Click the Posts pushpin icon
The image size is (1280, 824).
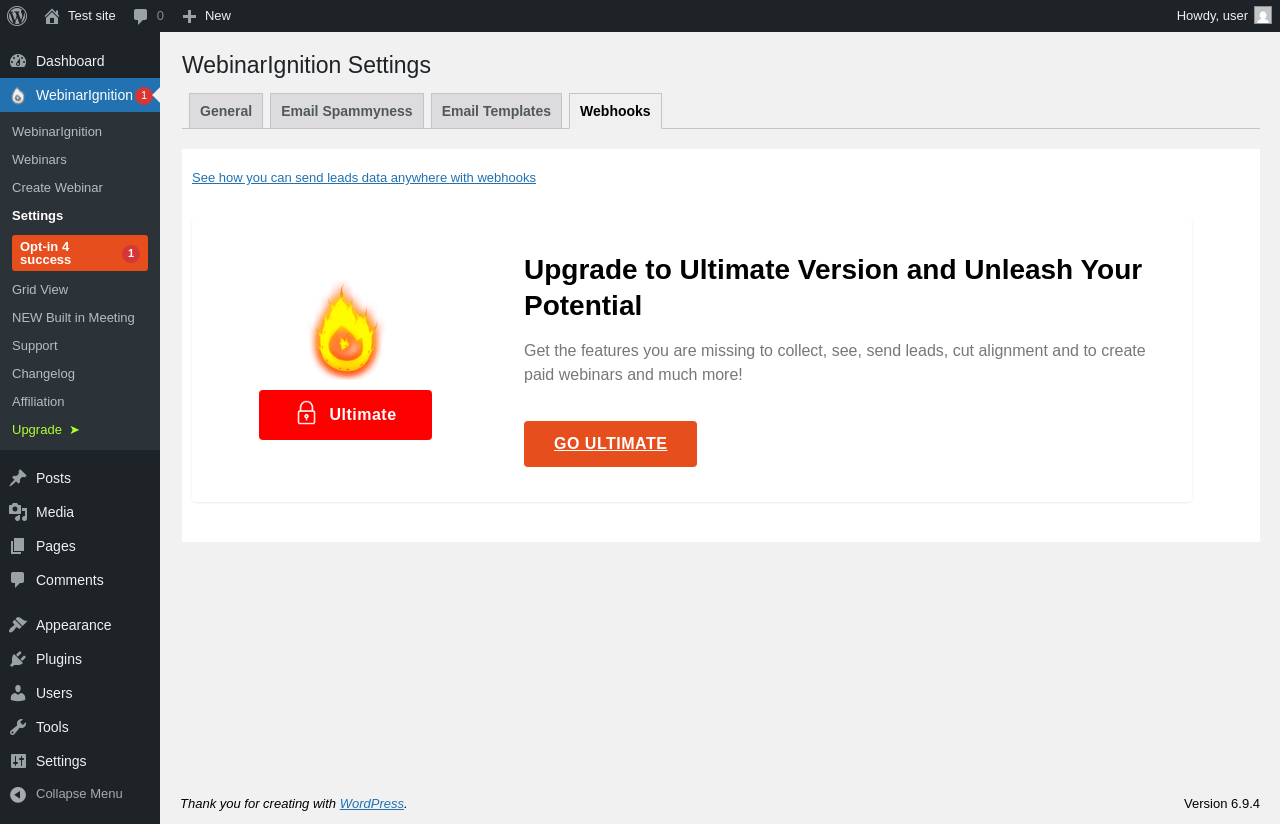18,478
